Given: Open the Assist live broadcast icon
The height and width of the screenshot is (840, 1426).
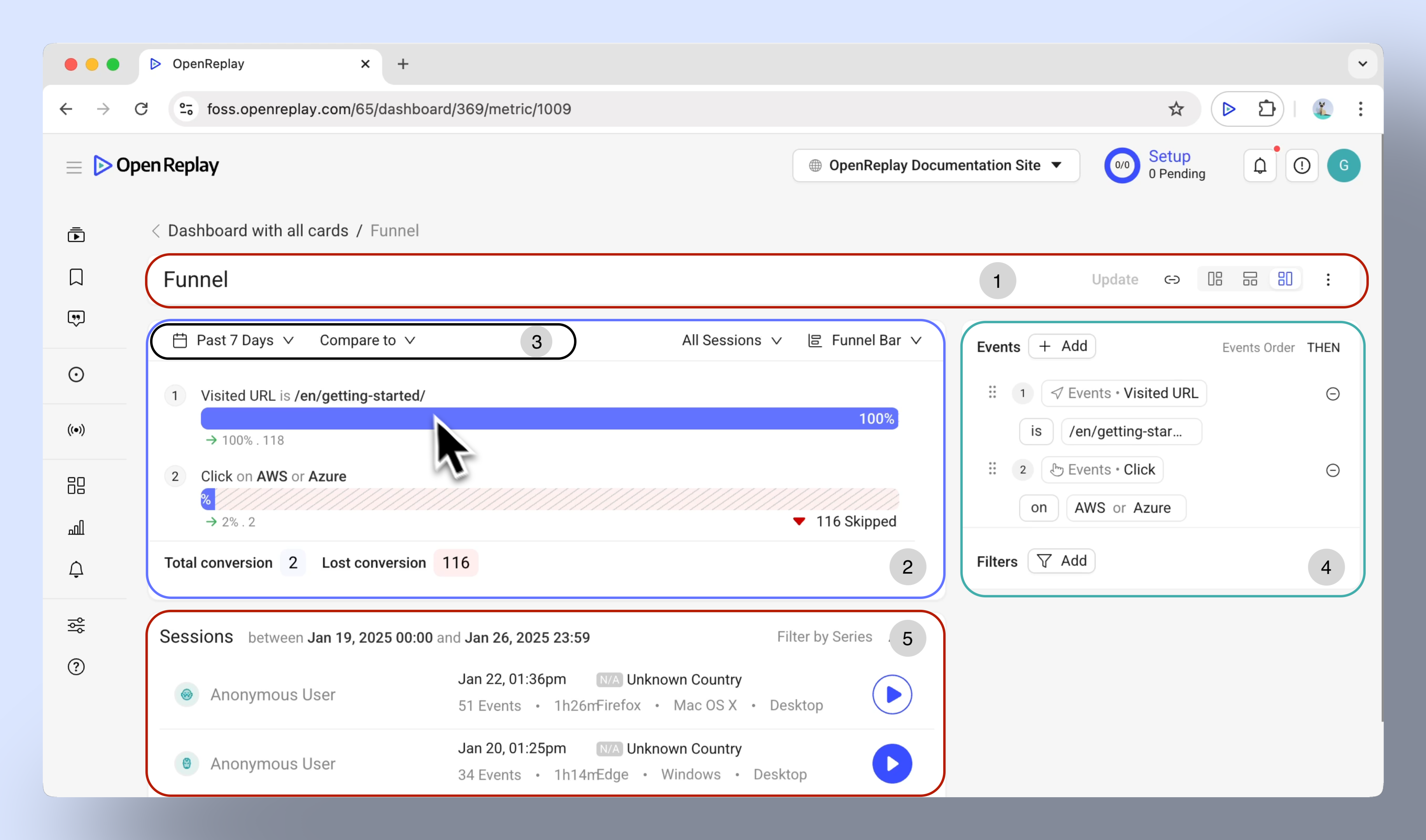Looking at the screenshot, I should coord(76,430).
